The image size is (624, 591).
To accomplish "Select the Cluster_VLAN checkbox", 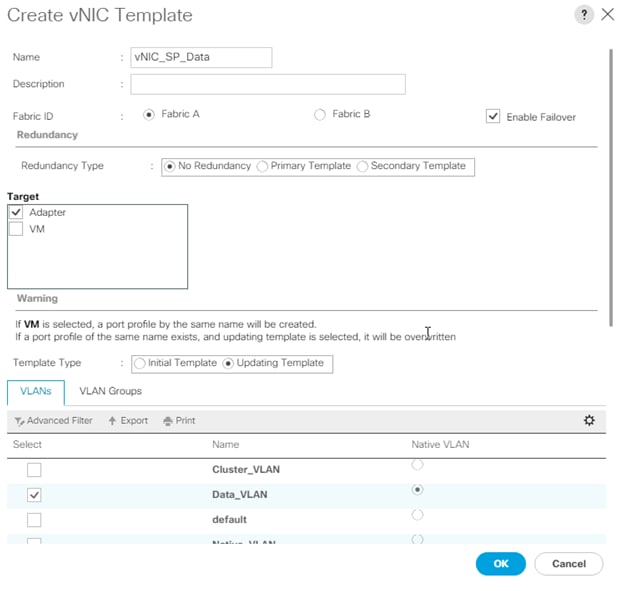I will (34, 470).
